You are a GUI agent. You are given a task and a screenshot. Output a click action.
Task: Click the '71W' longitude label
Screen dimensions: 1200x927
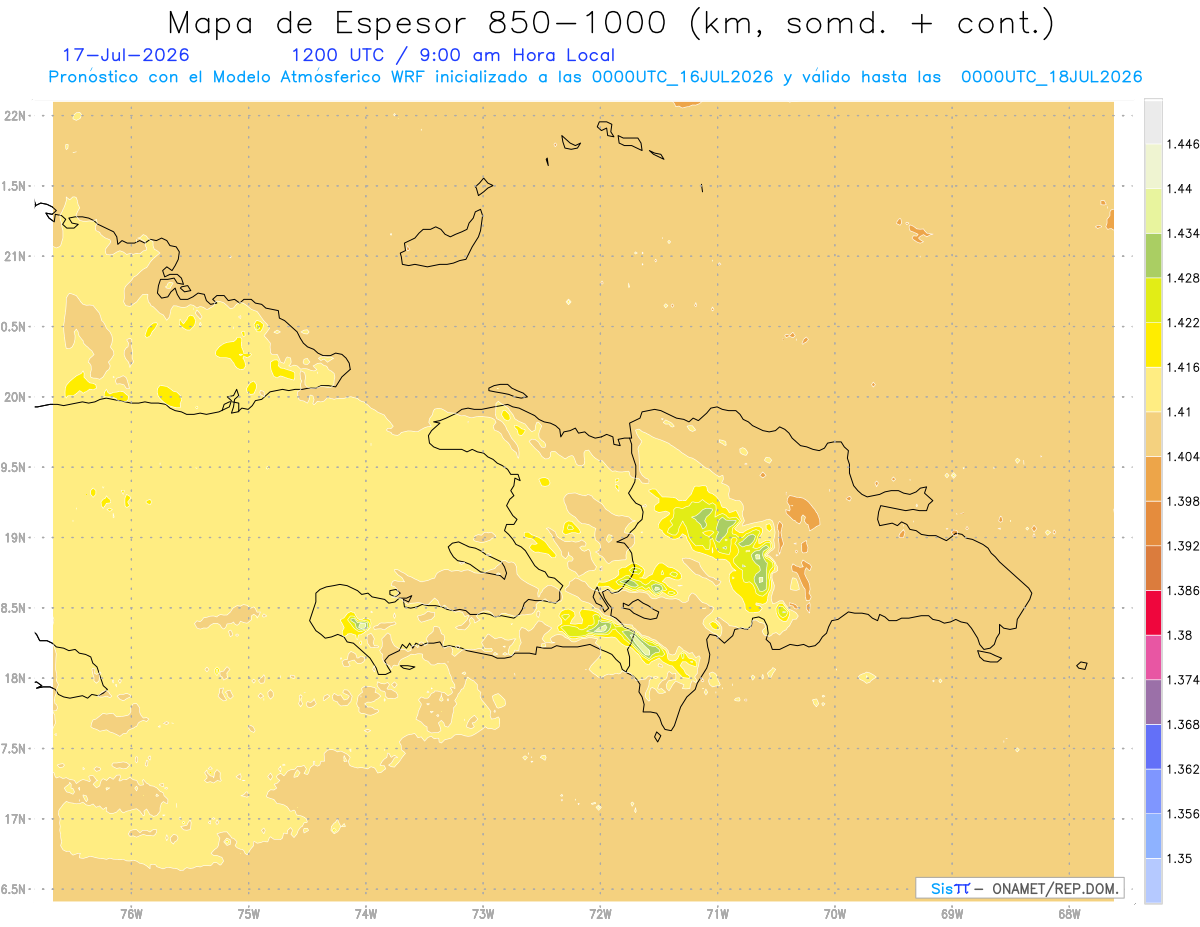pos(717,914)
